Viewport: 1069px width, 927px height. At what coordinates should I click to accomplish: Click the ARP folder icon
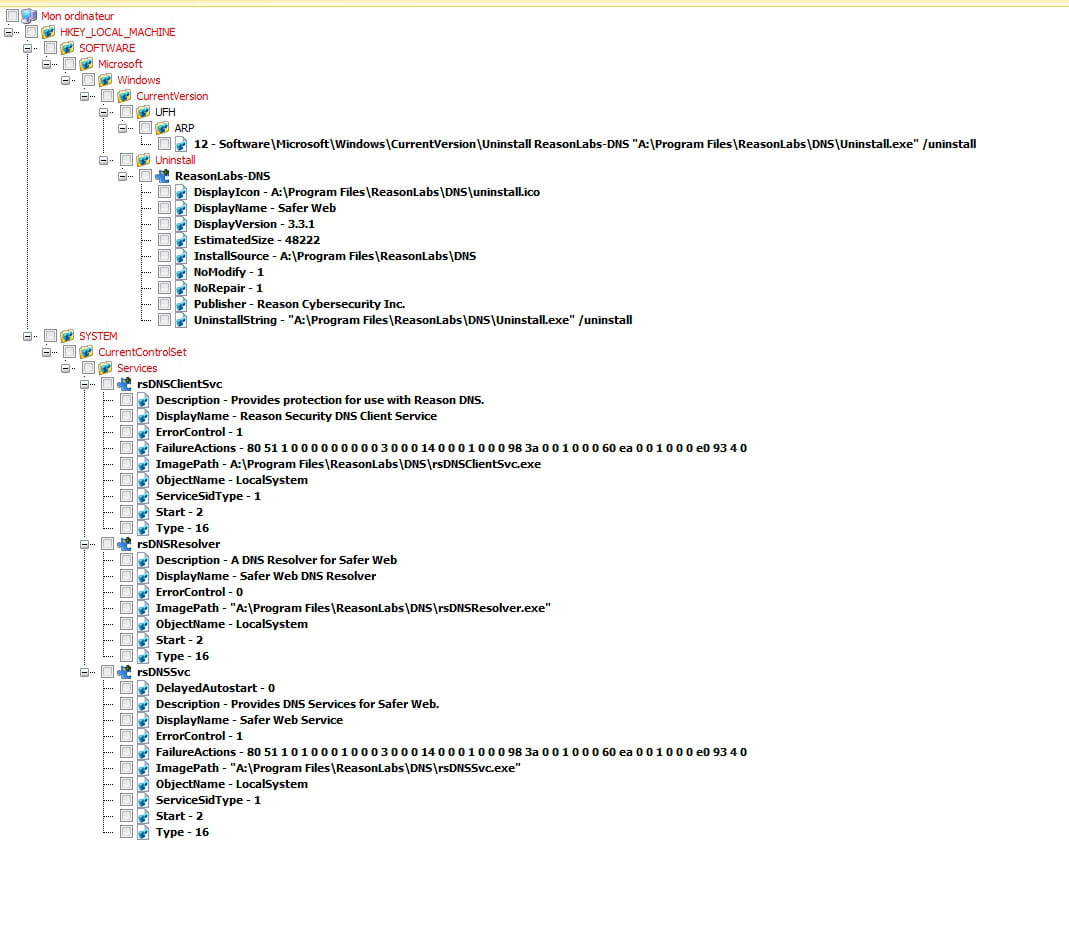[x=162, y=128]
